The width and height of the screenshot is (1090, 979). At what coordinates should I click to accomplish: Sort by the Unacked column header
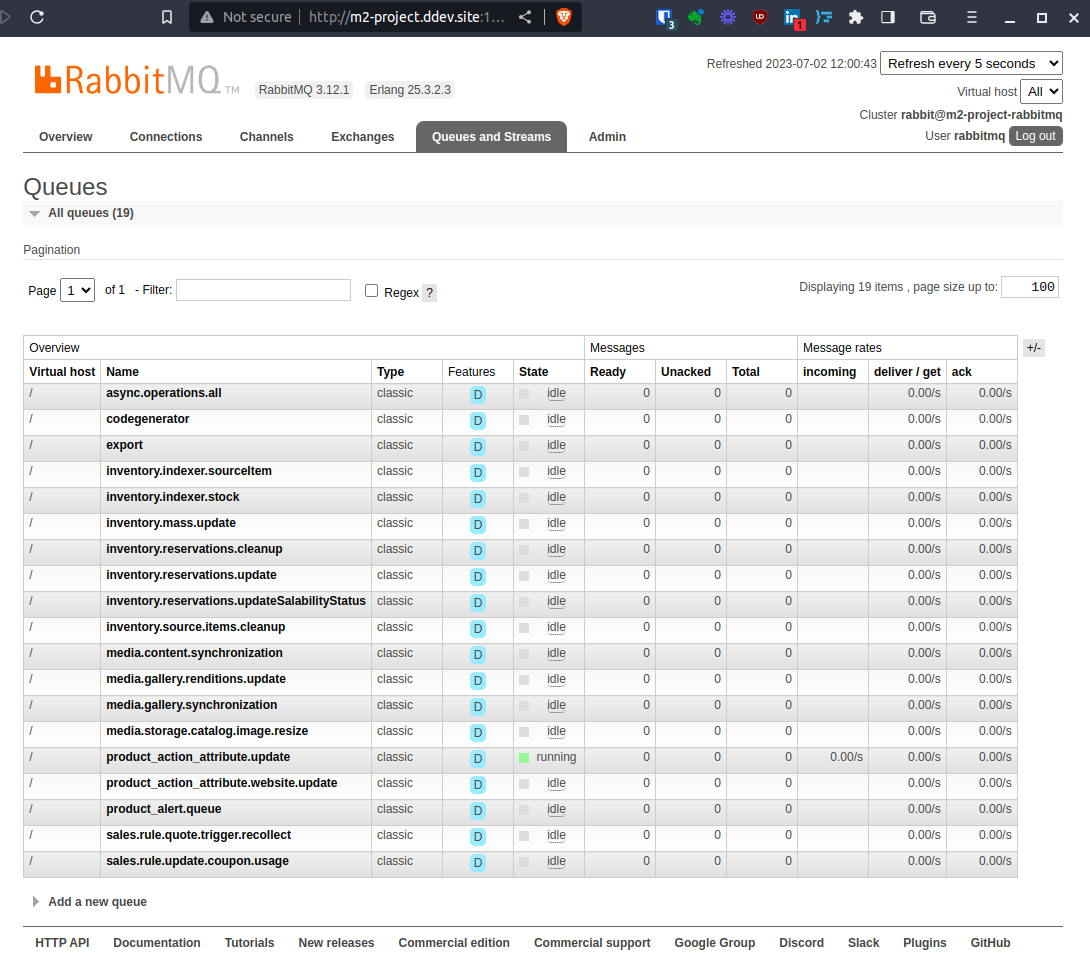(x=685, y=372)
